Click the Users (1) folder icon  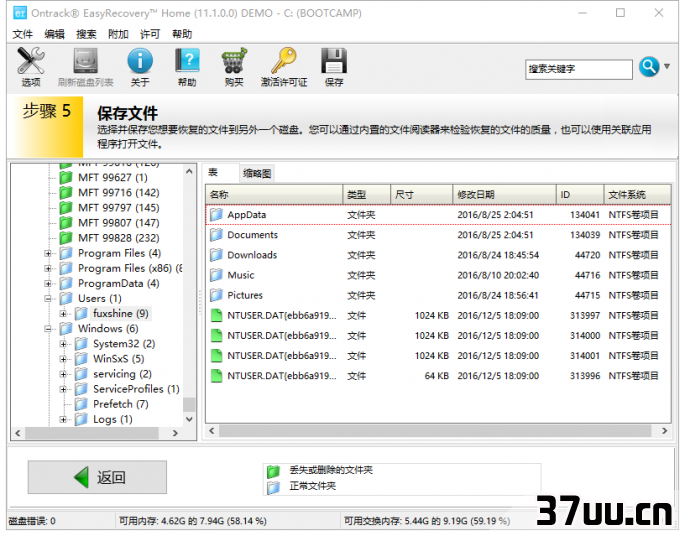pos(66,299)
